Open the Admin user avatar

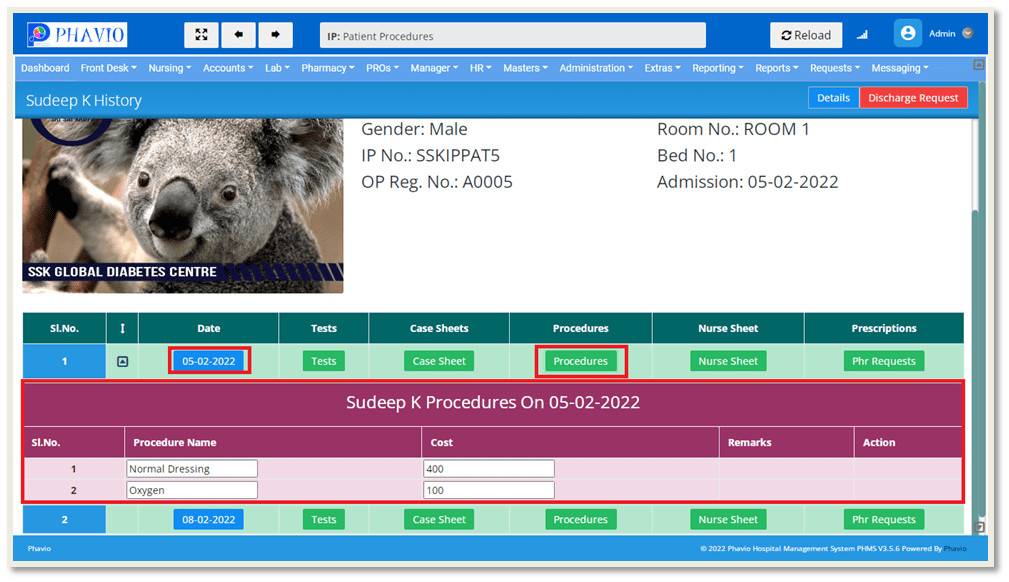[908, 33]
